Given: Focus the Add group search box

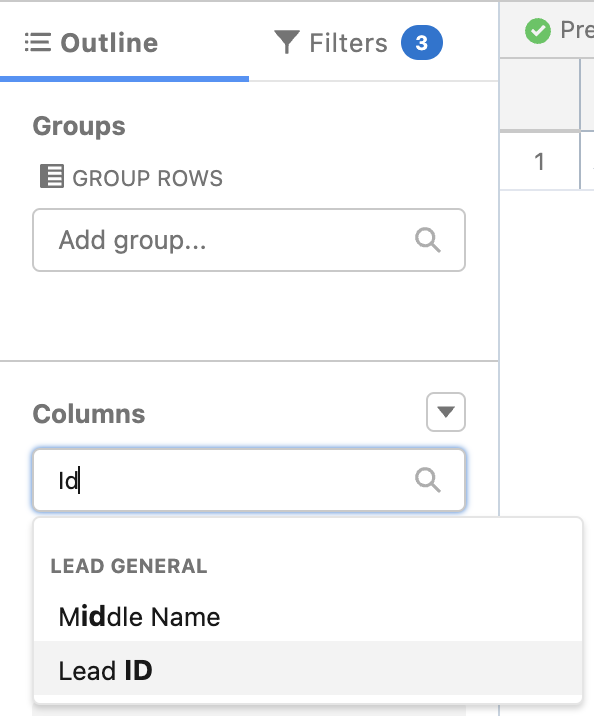Looking at the screenshot, I should click(x=249, y=240).
